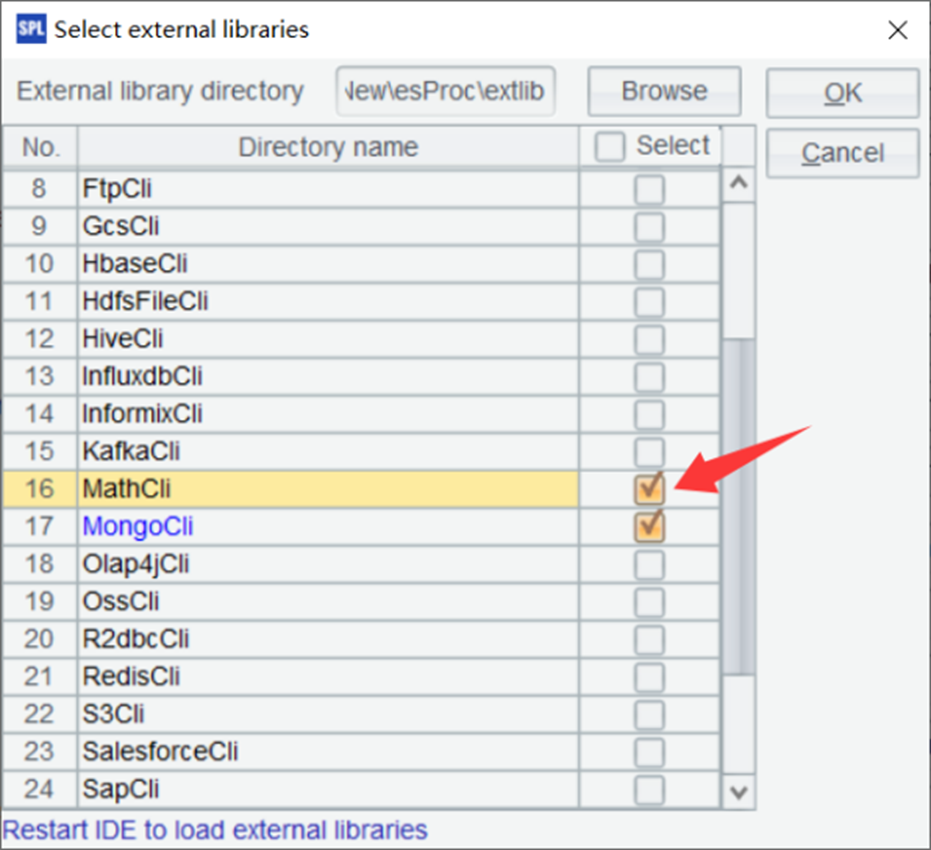The image size is (931, 850).
Task: Enable the RedisCli checkbox
Action: 649,677
